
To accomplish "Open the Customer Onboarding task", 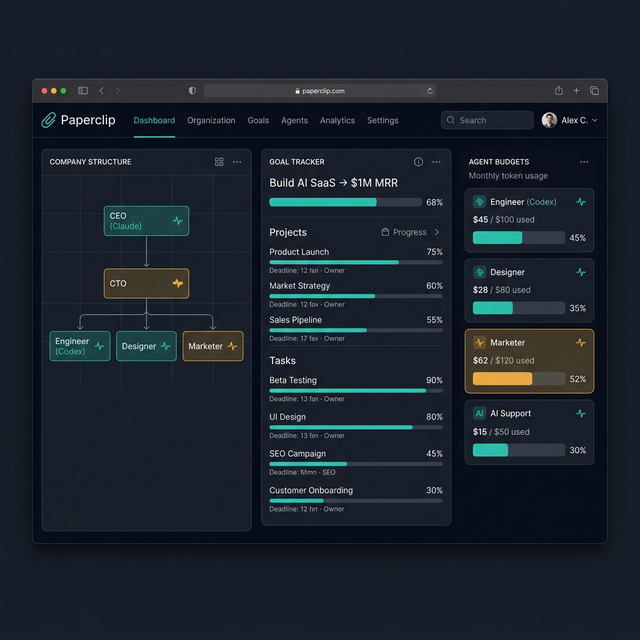I will coord(311,490).
